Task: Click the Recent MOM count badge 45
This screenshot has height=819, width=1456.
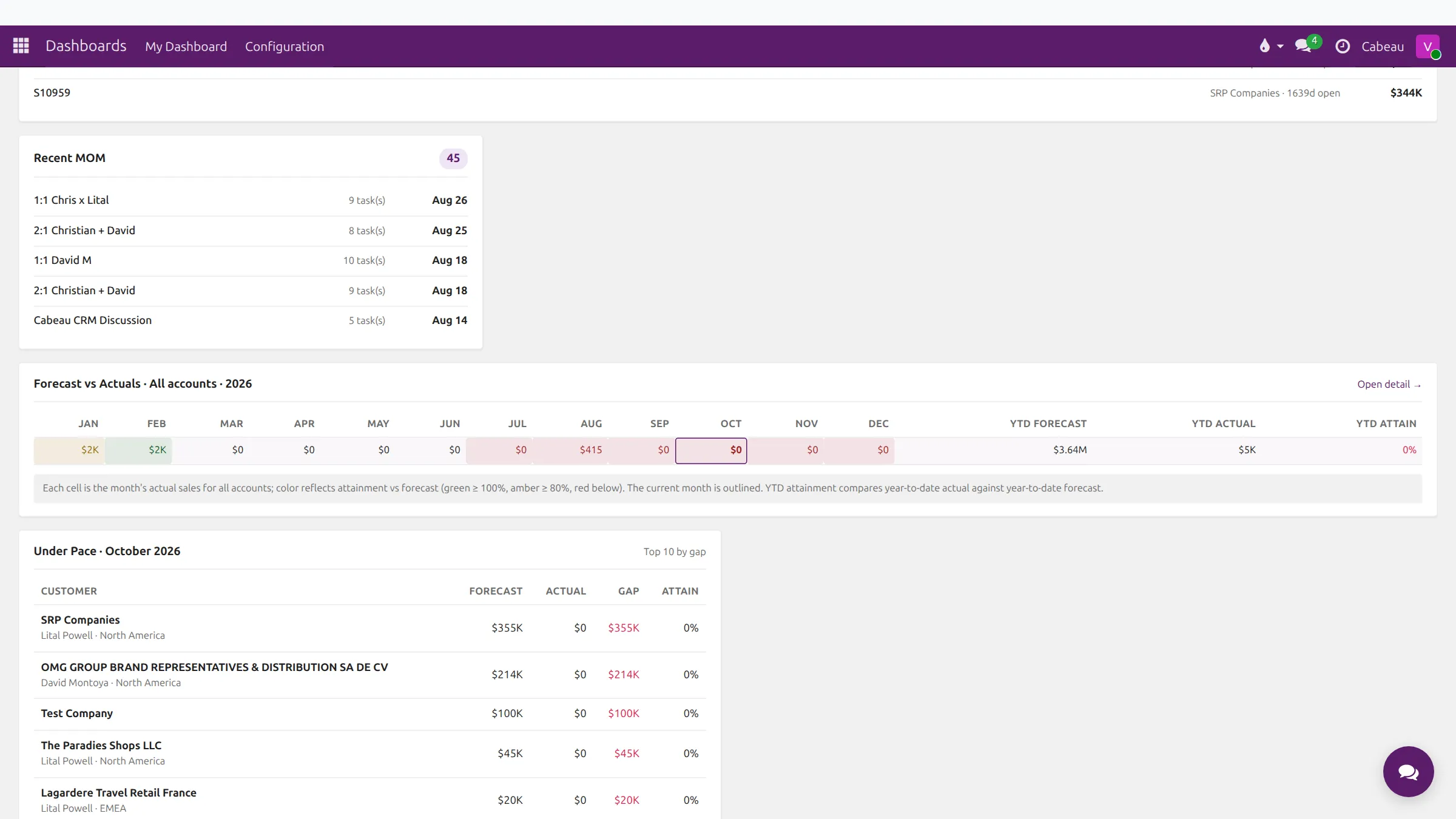Action: coord(453,158)
